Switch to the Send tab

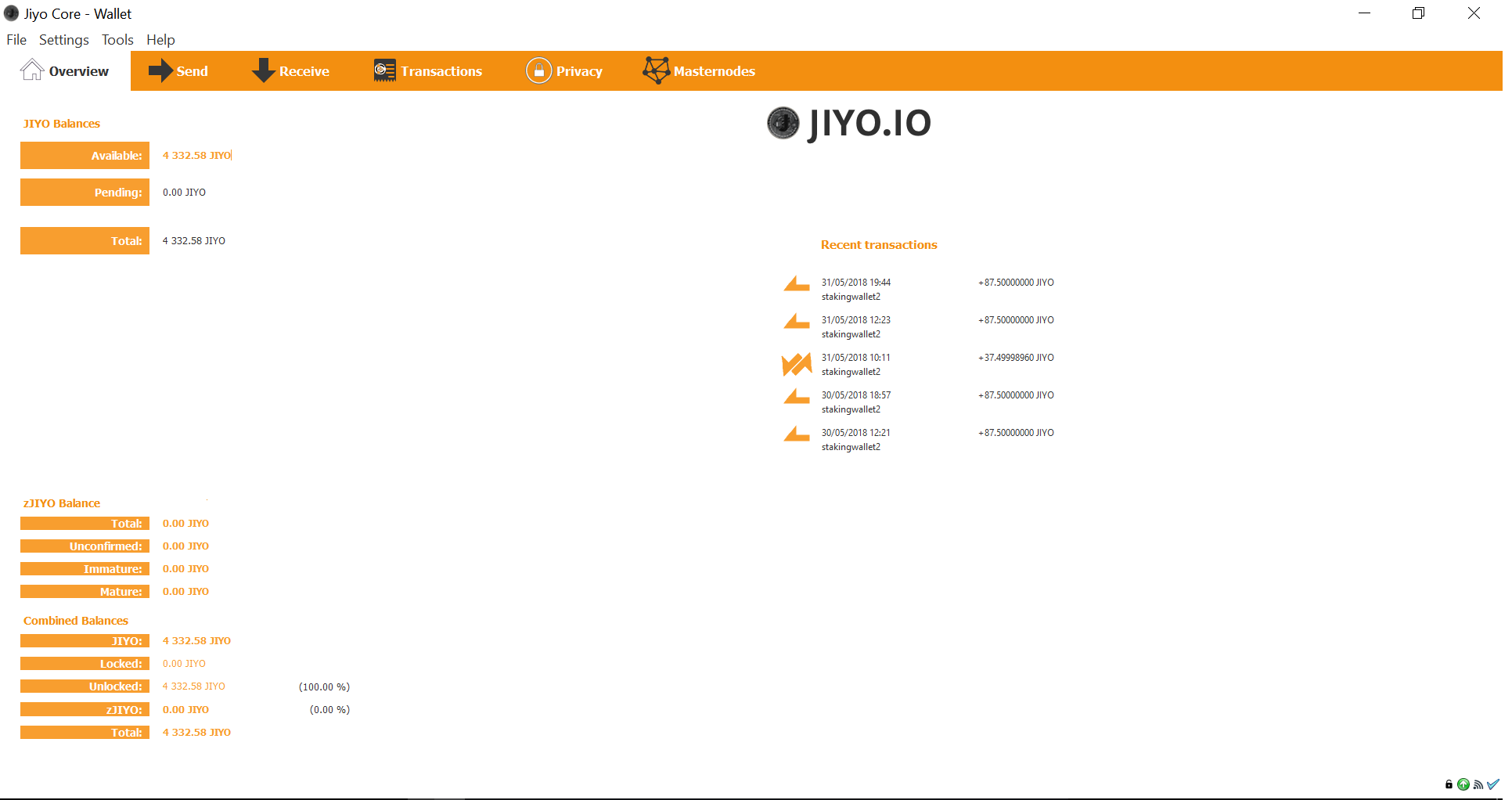point(178,71)
